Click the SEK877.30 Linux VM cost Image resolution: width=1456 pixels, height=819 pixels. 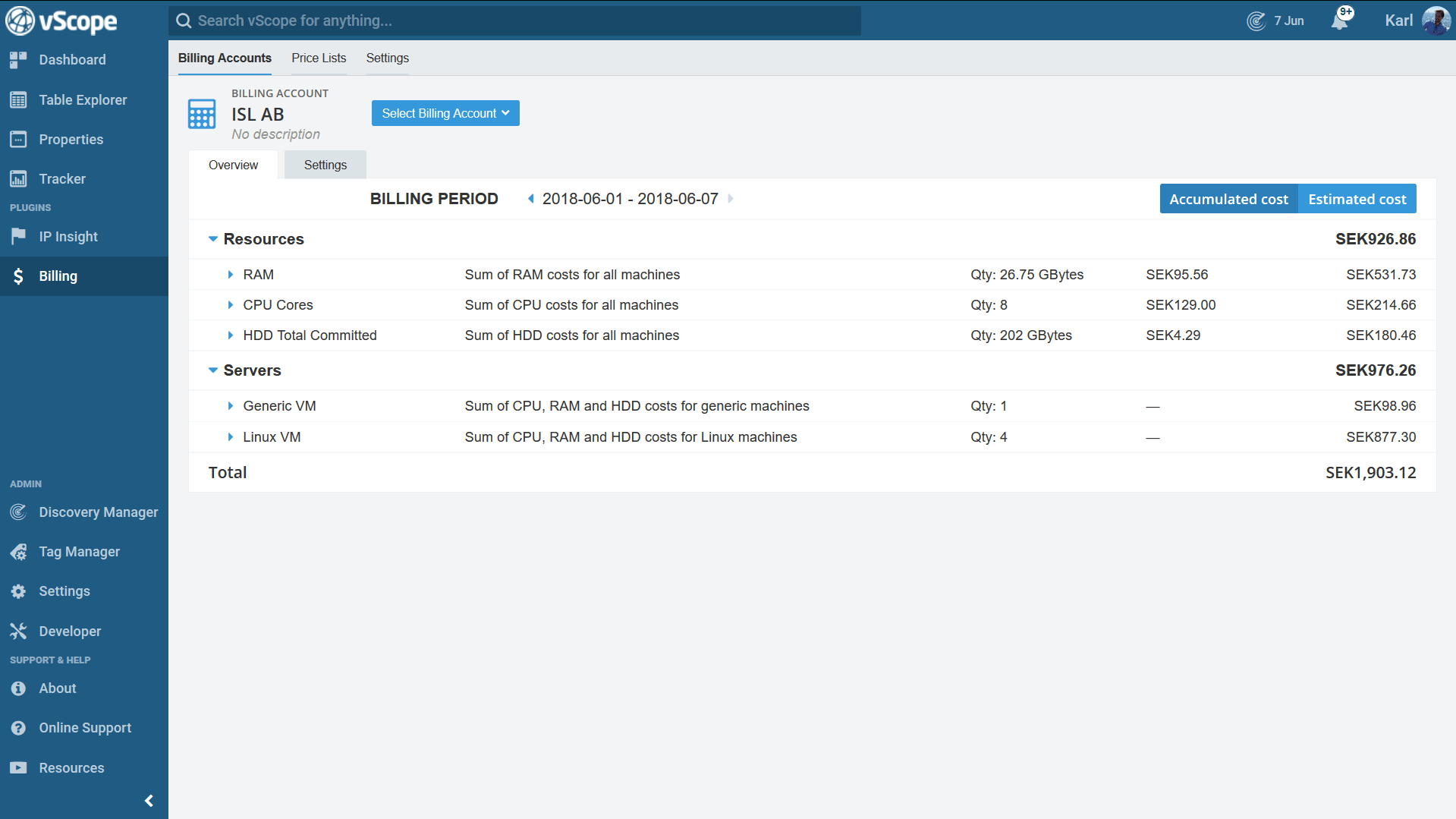(1381, 437)
